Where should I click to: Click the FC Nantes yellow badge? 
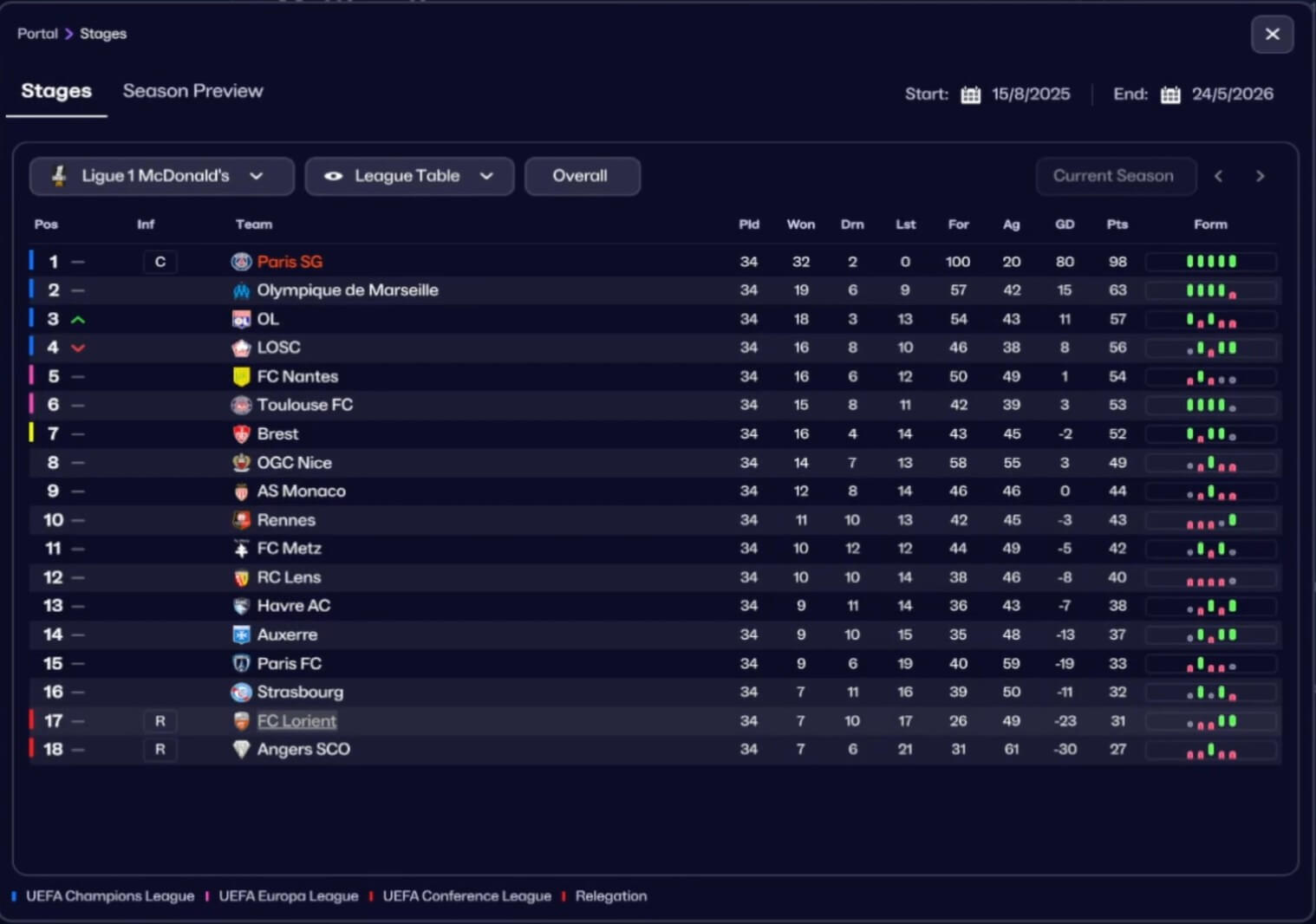click(x=241, y=376)
